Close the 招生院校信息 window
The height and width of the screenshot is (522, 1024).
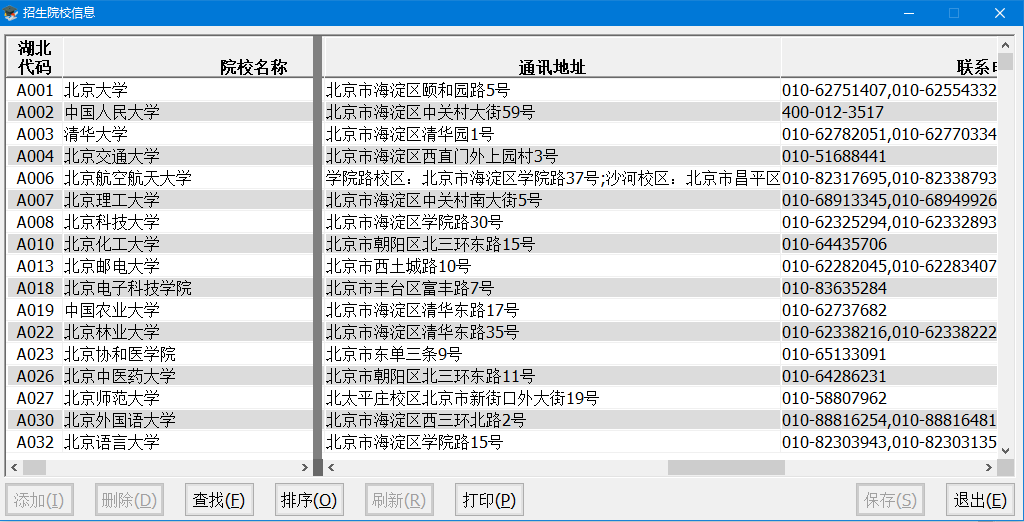(x=1000, y=13)
